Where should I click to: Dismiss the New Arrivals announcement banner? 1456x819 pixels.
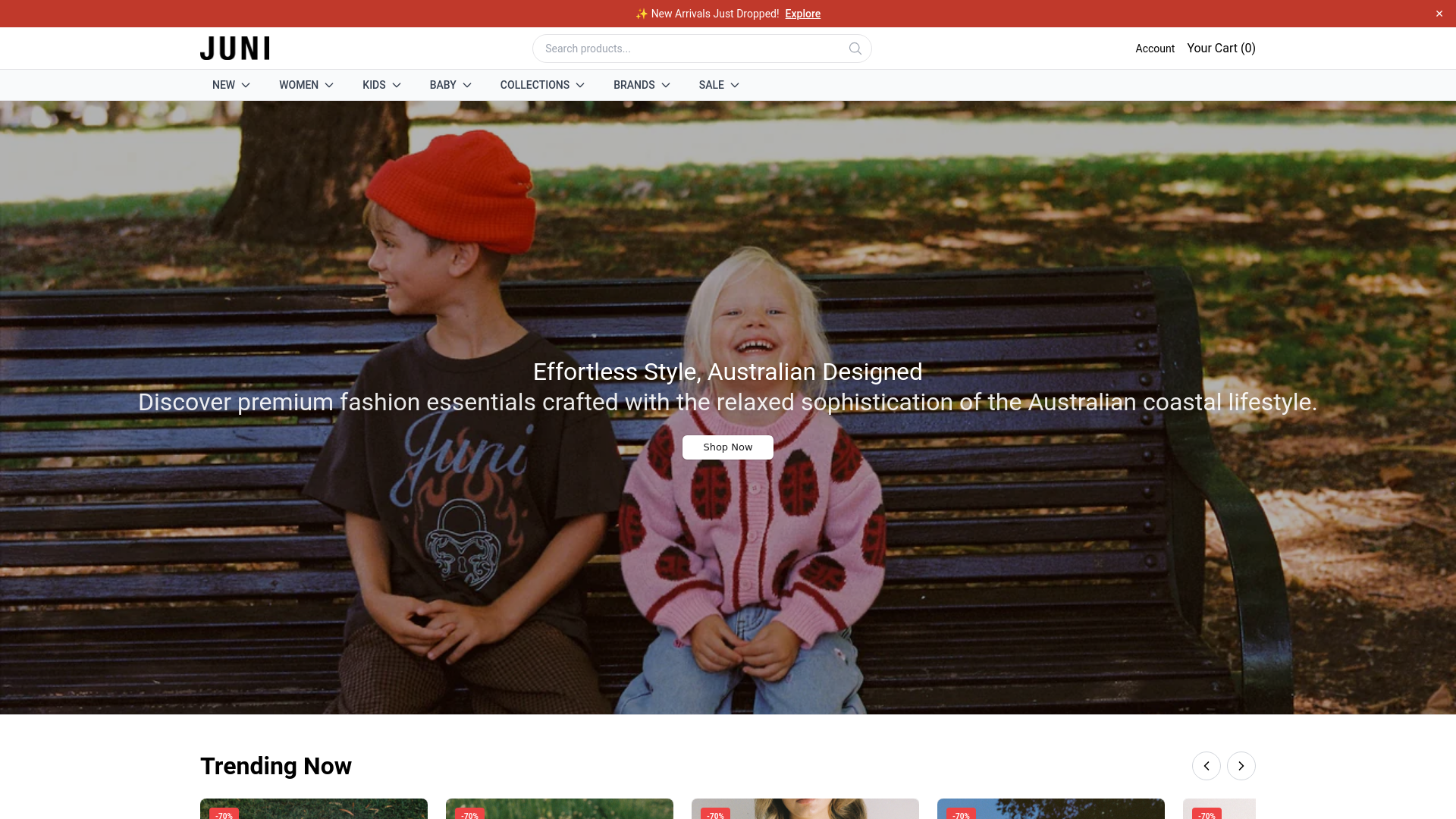coord(1439,14)
